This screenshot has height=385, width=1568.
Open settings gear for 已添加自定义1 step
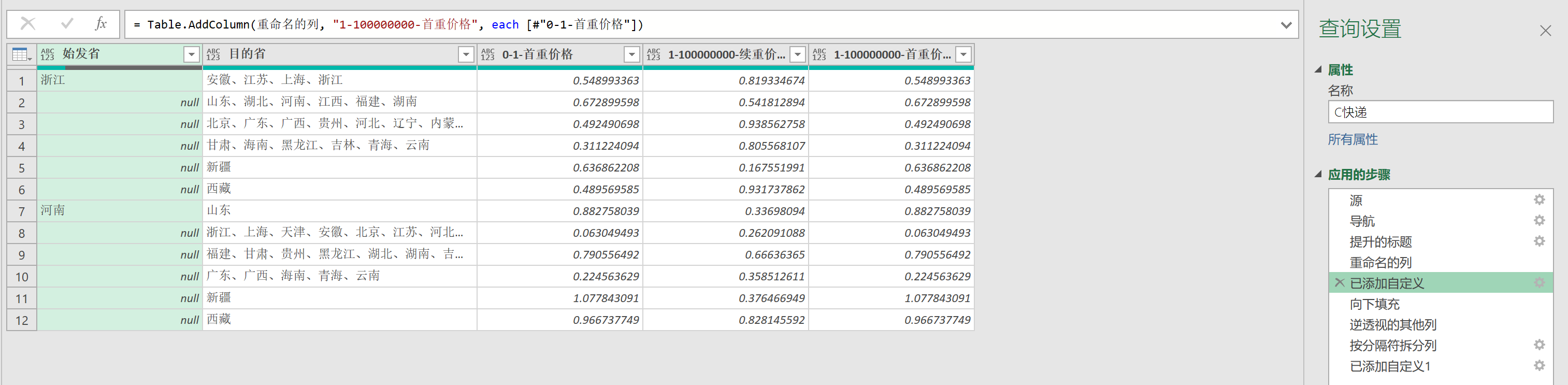(1540, 365)
